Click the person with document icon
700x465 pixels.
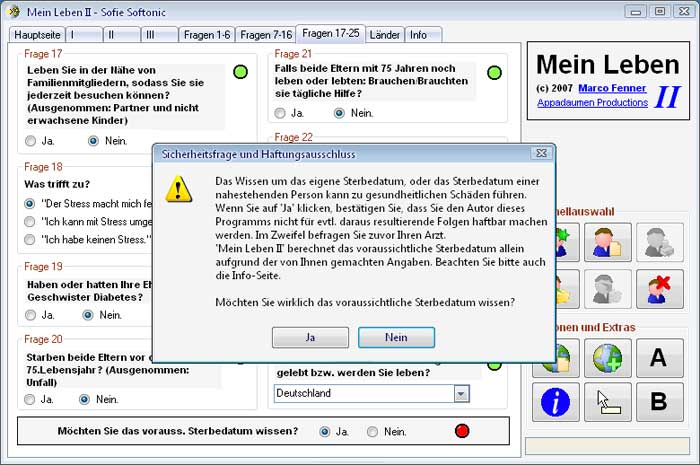tap(608, 242)
